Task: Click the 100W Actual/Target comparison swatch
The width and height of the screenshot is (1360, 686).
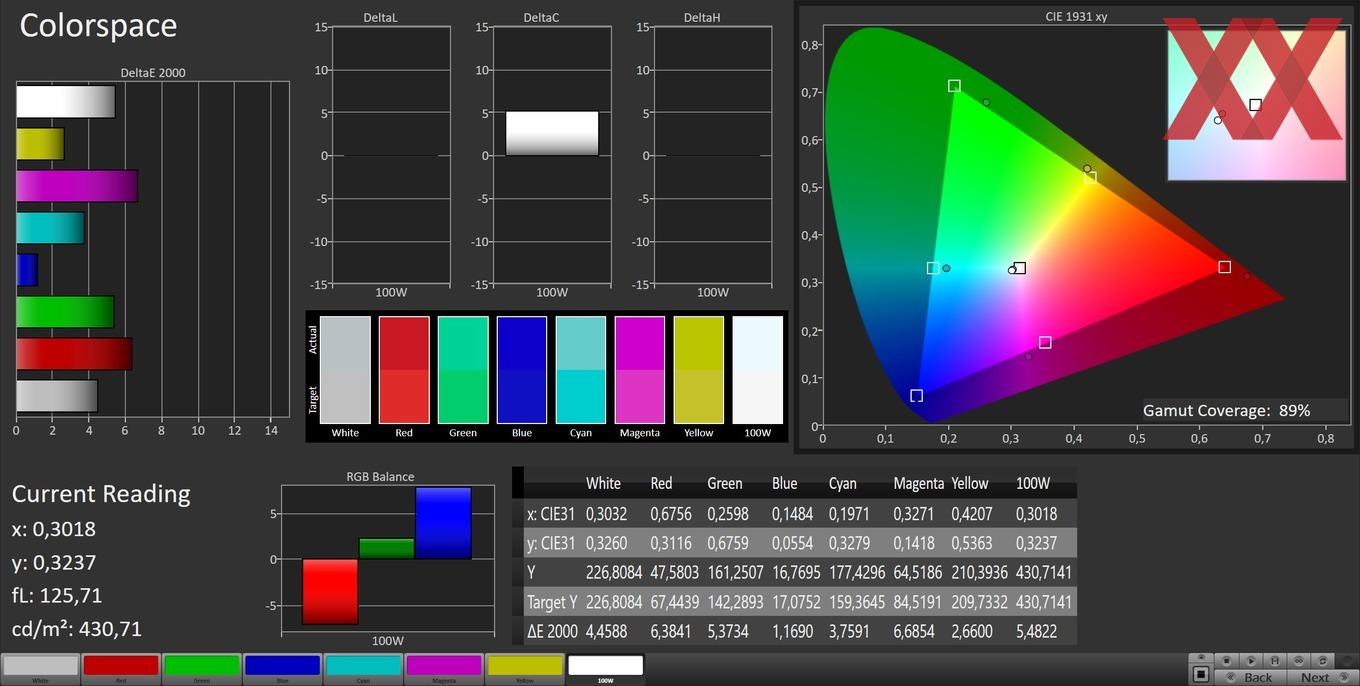Action: click(758, 370)
